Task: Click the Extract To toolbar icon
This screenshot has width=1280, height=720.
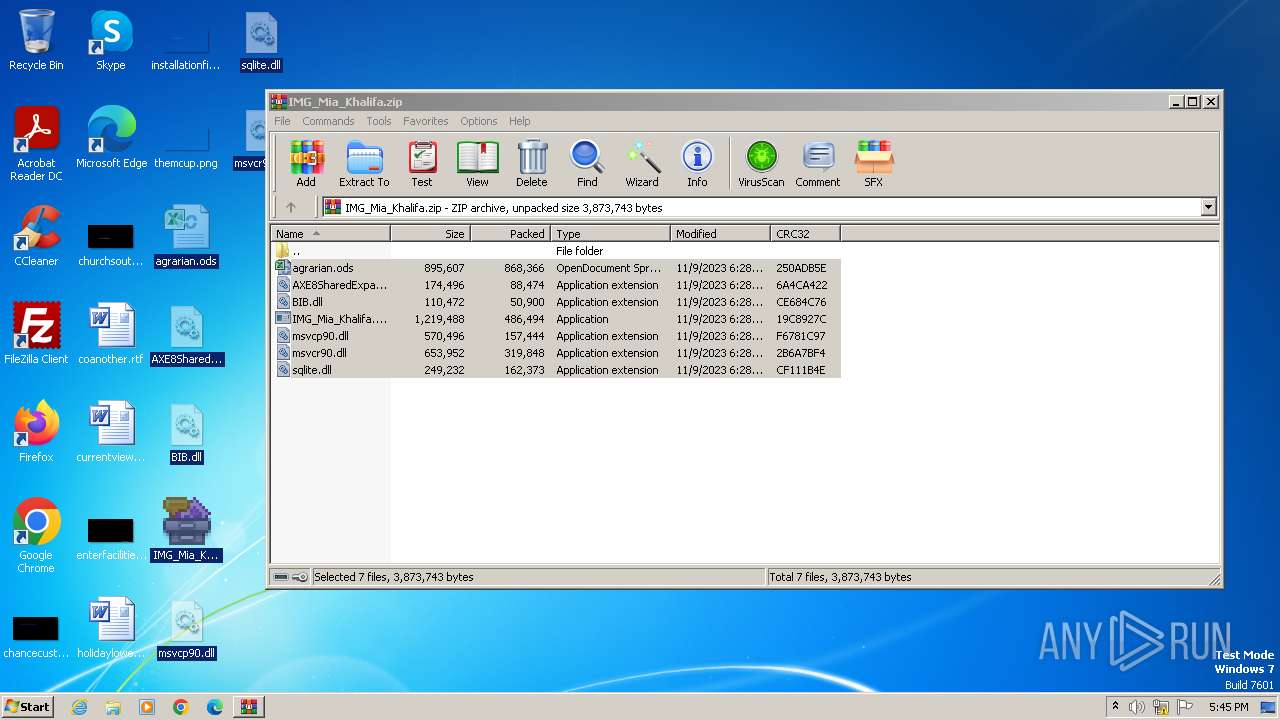Action: [364, 164]
